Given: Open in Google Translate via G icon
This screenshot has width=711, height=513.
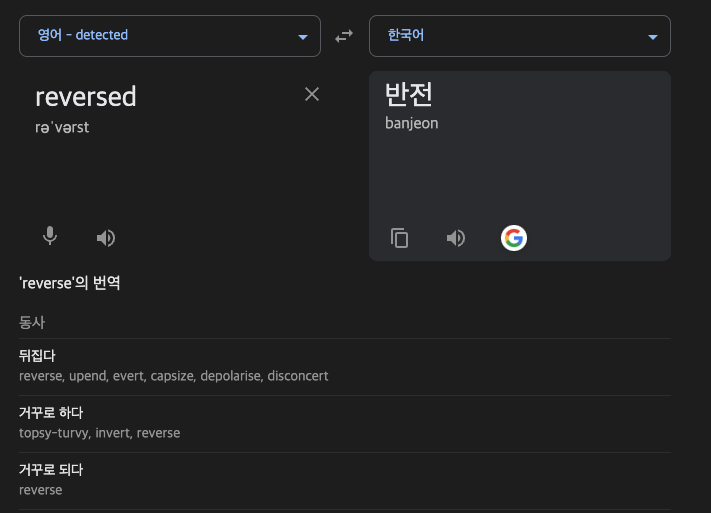Looking at the screenshot, I should (514, 238).
